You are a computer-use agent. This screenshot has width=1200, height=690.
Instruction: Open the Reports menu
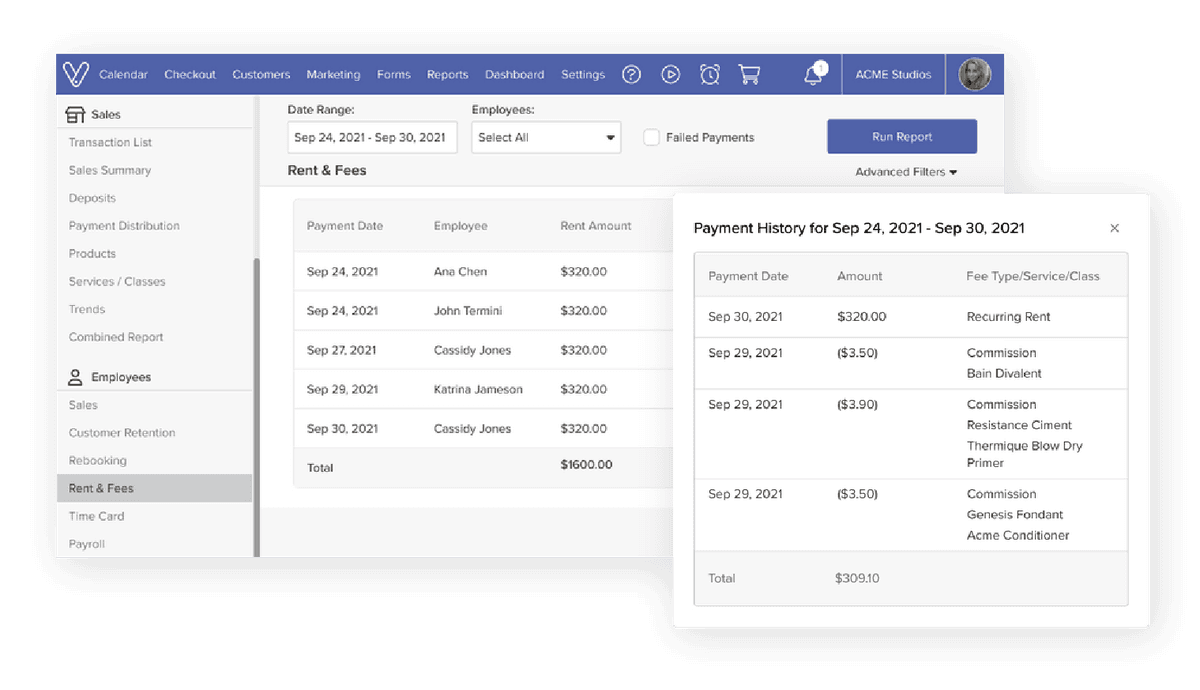(447, 74)
